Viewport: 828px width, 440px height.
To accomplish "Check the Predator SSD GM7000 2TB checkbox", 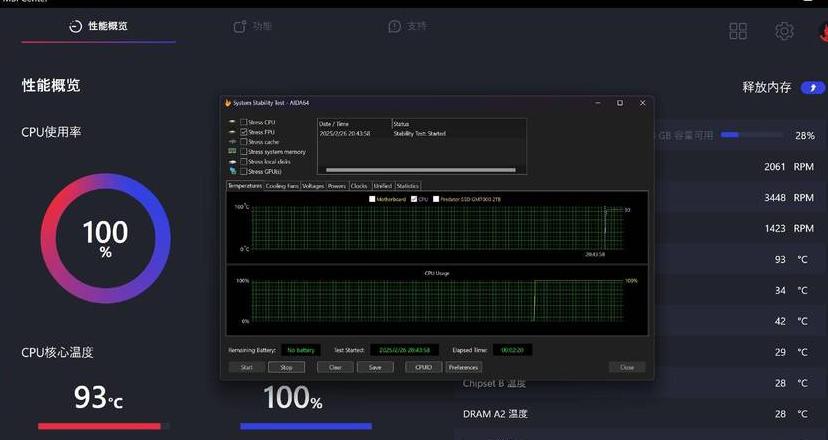I will (x=436, y=199).
